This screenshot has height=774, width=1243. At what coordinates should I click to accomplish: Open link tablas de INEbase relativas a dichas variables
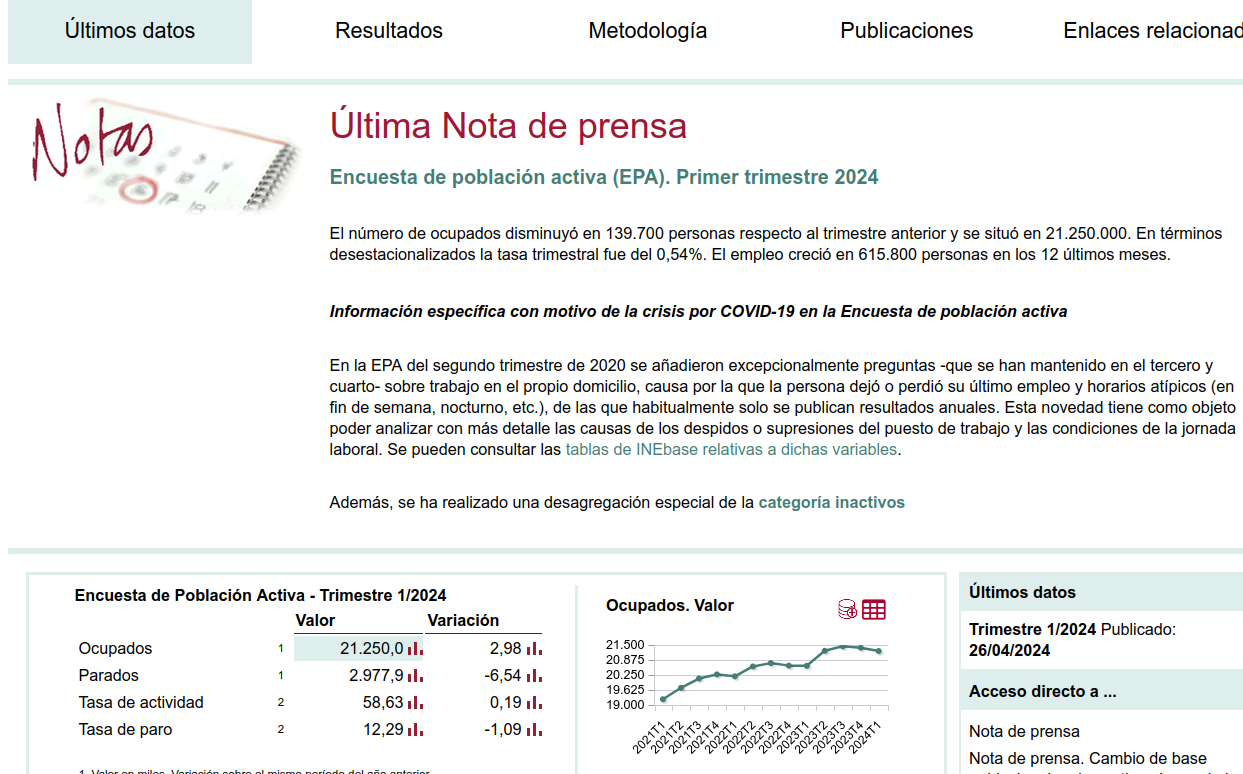coord(731,450)
